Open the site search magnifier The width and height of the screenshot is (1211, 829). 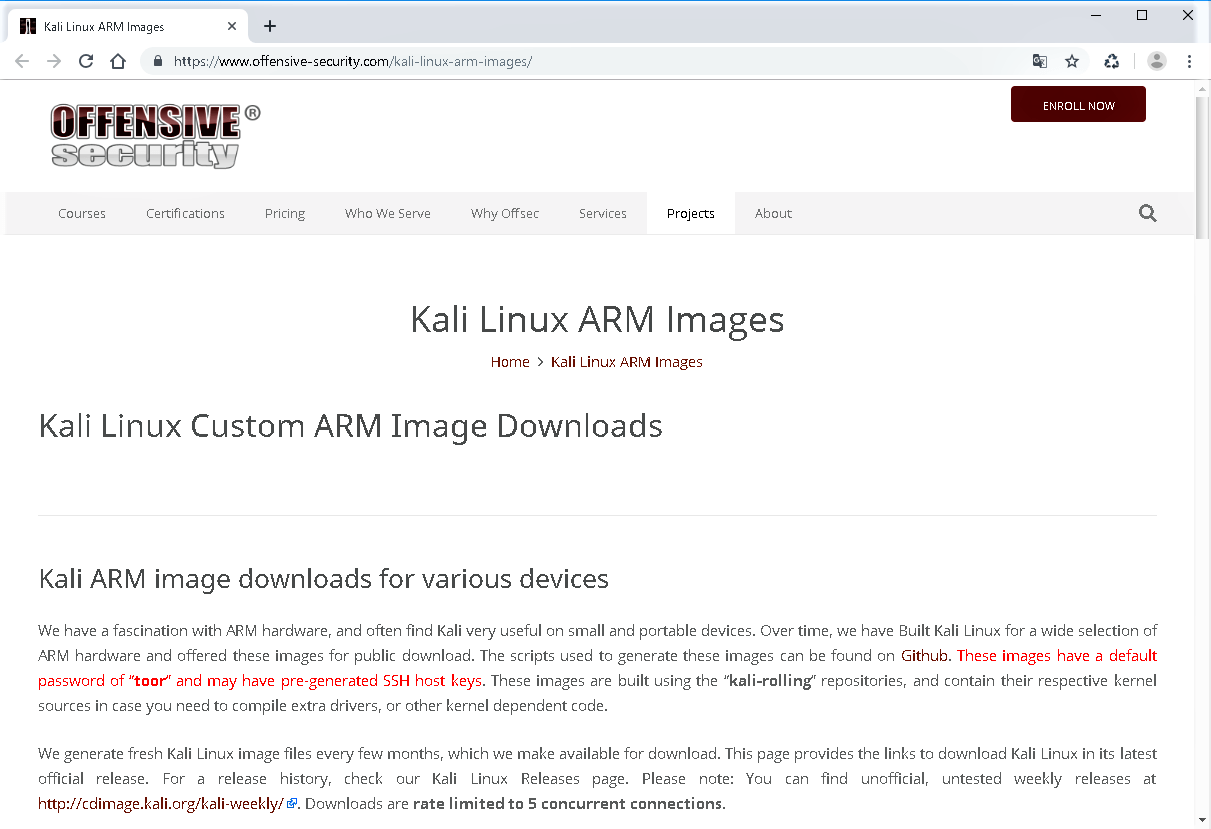(x=1147, y=213)
